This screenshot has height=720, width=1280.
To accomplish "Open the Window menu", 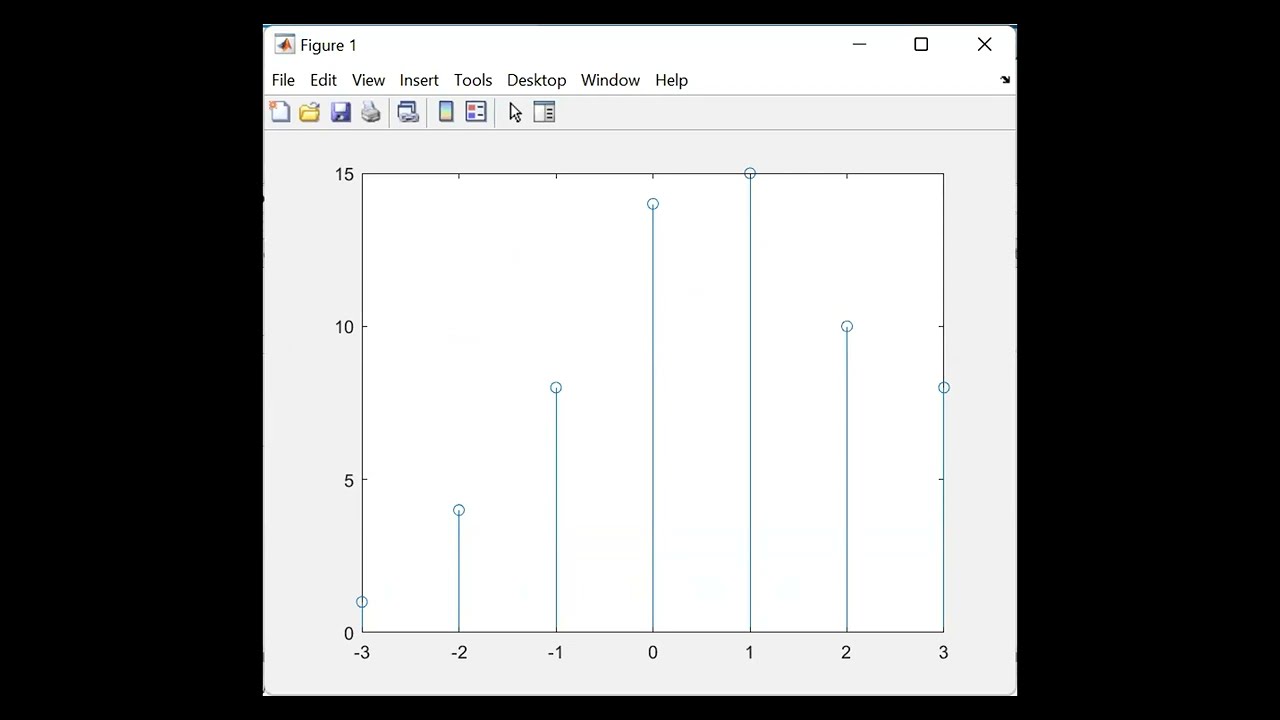I will (x=610, y=80).
